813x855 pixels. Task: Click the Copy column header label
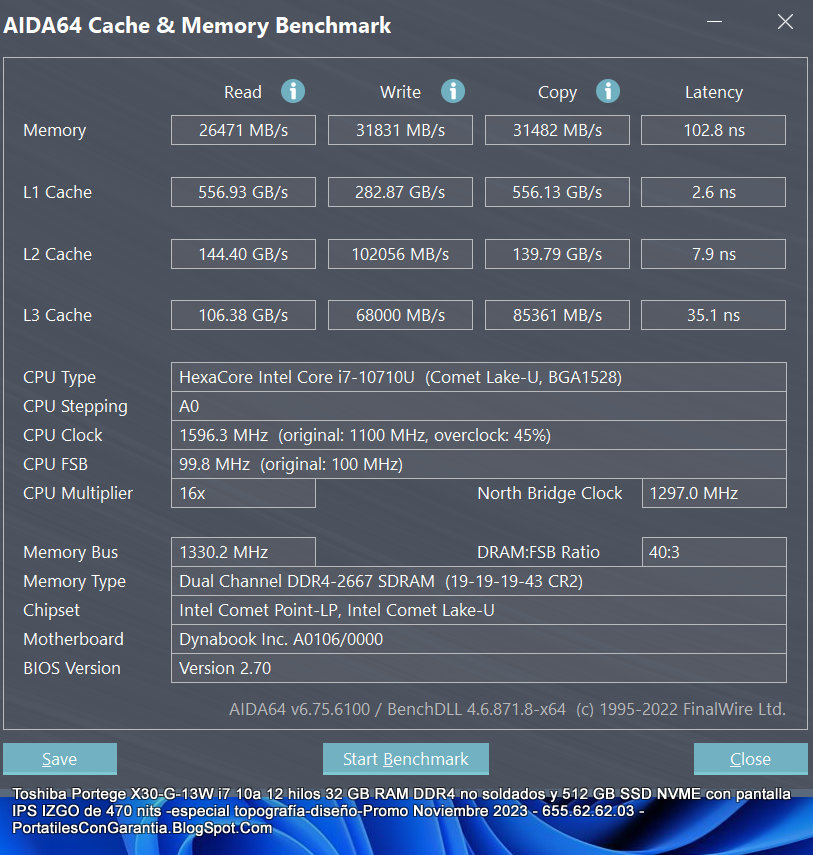pyautogui.click(x=557, y=93)
